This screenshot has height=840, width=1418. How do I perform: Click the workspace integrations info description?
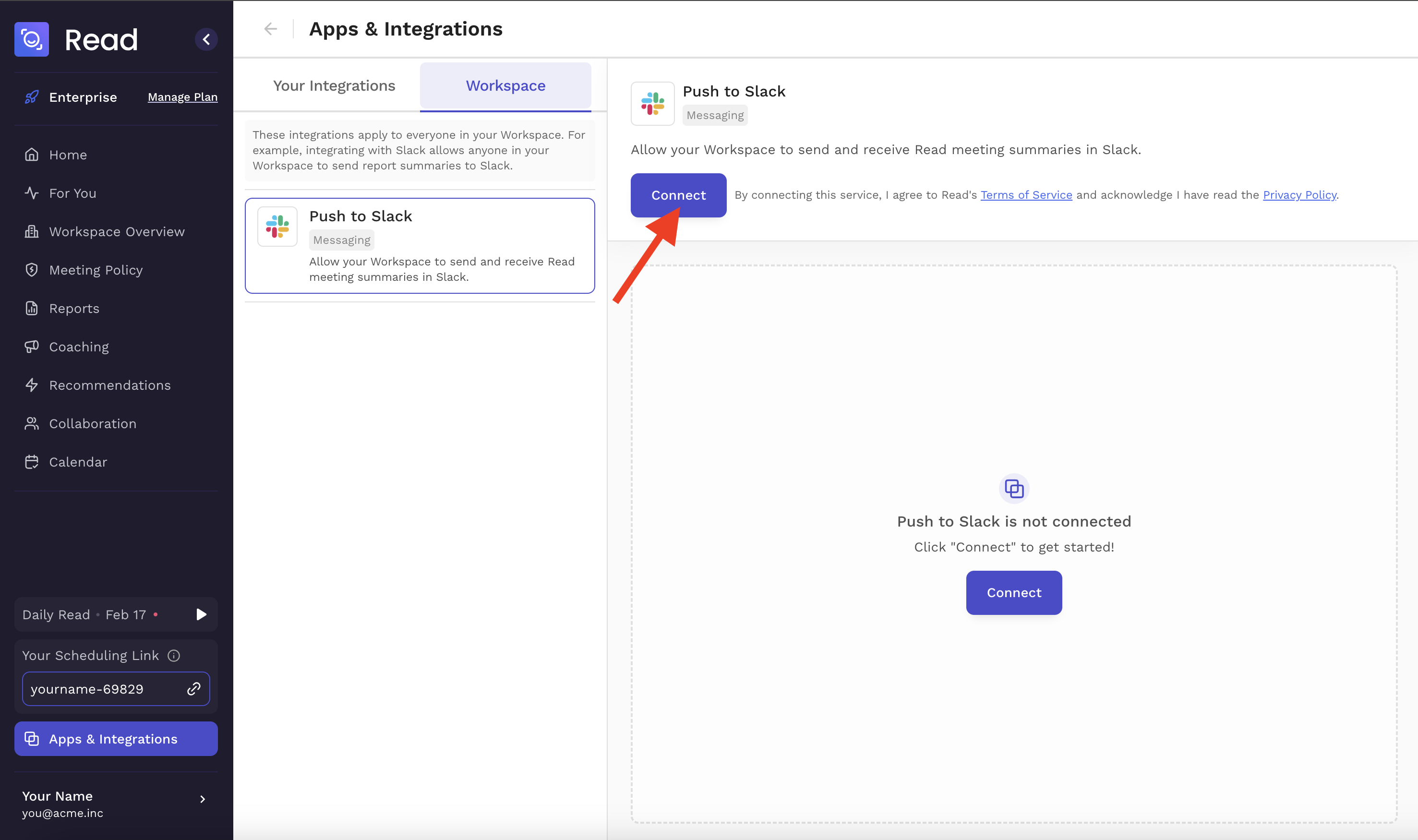pos(420,151)
